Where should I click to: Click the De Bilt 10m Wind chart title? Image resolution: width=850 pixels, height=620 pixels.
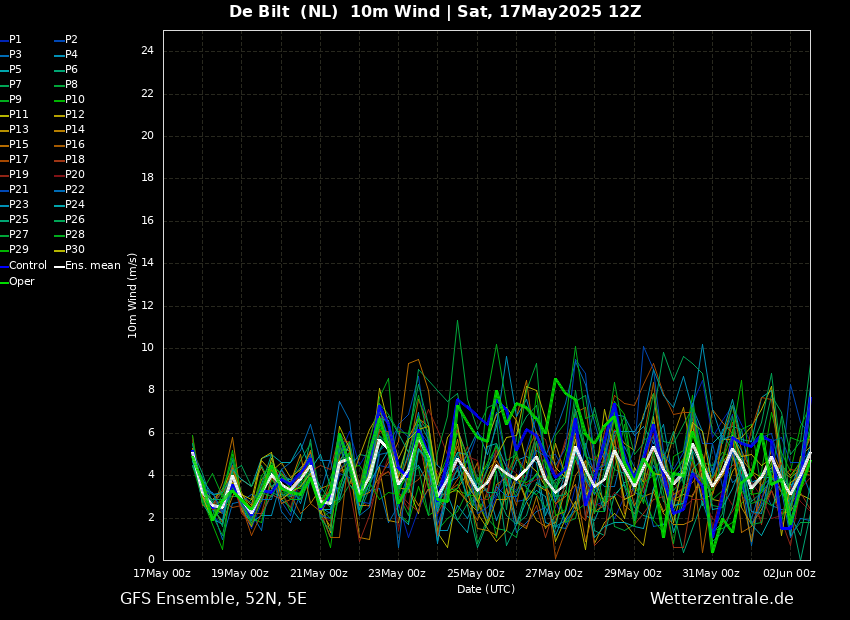tap(435, 12)
